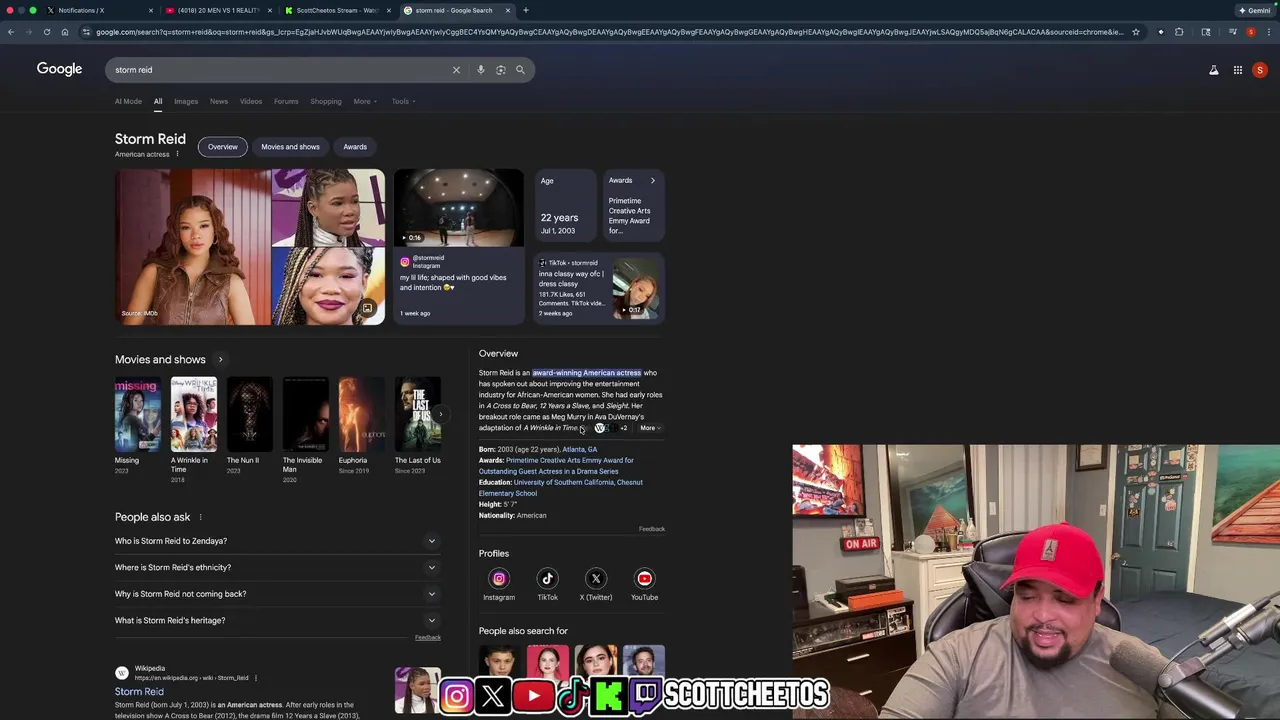Image resolution: width=1280 pixels, height=720 pixels.
Task: Click the Chrome profile avatar in toolbar
Action: pyautogui.click(x=1251, y=32)
